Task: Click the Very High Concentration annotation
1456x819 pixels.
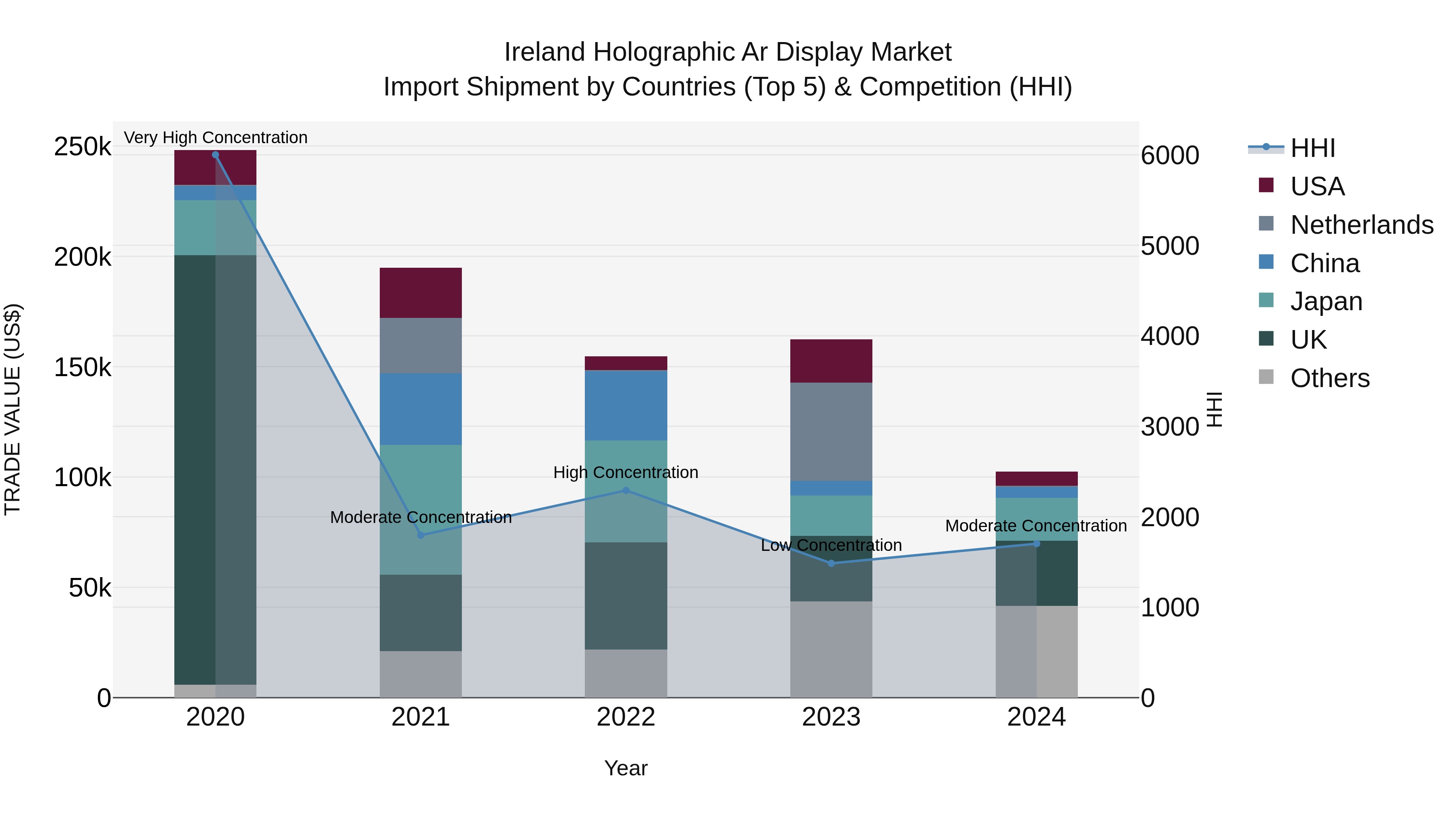Action: [215, 138]
